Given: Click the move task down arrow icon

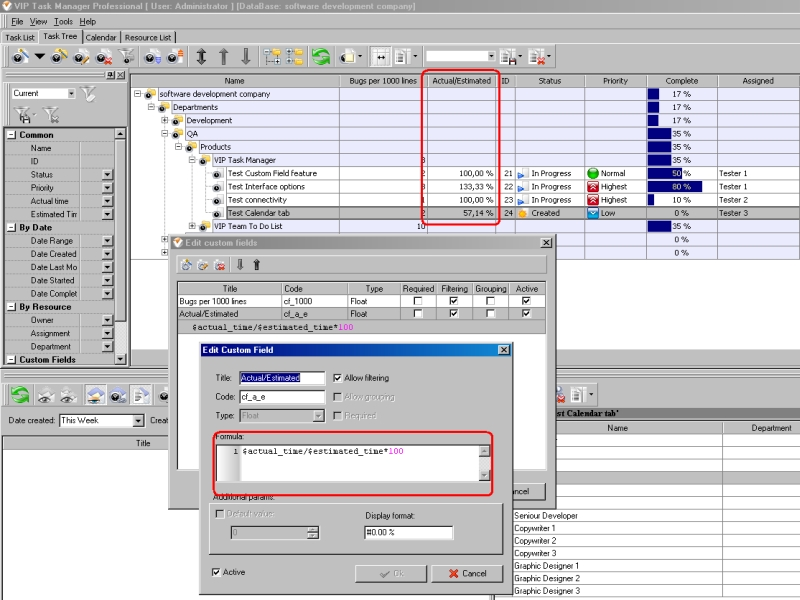Looking at the screenshot, I should point(246,56).
